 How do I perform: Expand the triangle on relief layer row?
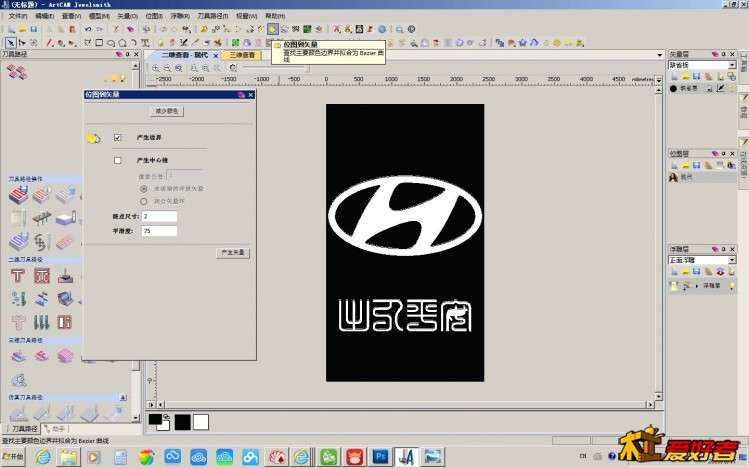(x=696, y=286)
